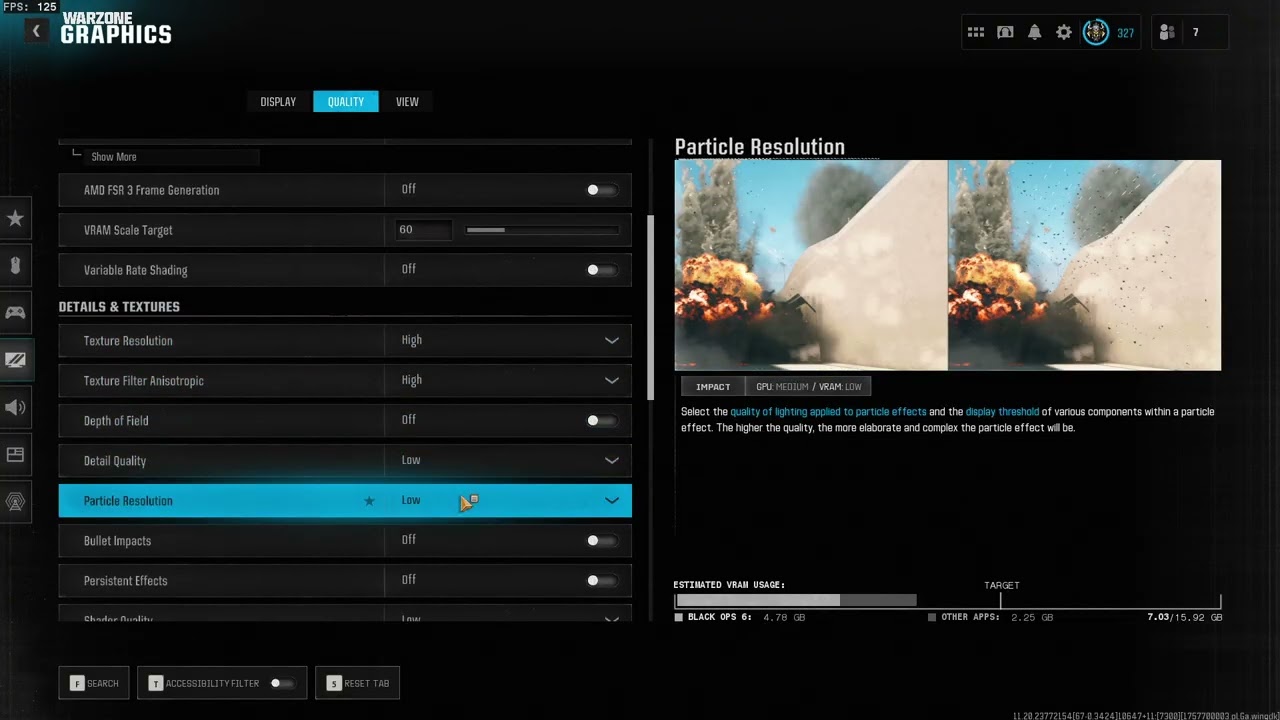The height and width of the screenshot is (720, 1280).
Task: Open player profile emblem icon
Action: pyautogui.click(x=1096, y=33)
